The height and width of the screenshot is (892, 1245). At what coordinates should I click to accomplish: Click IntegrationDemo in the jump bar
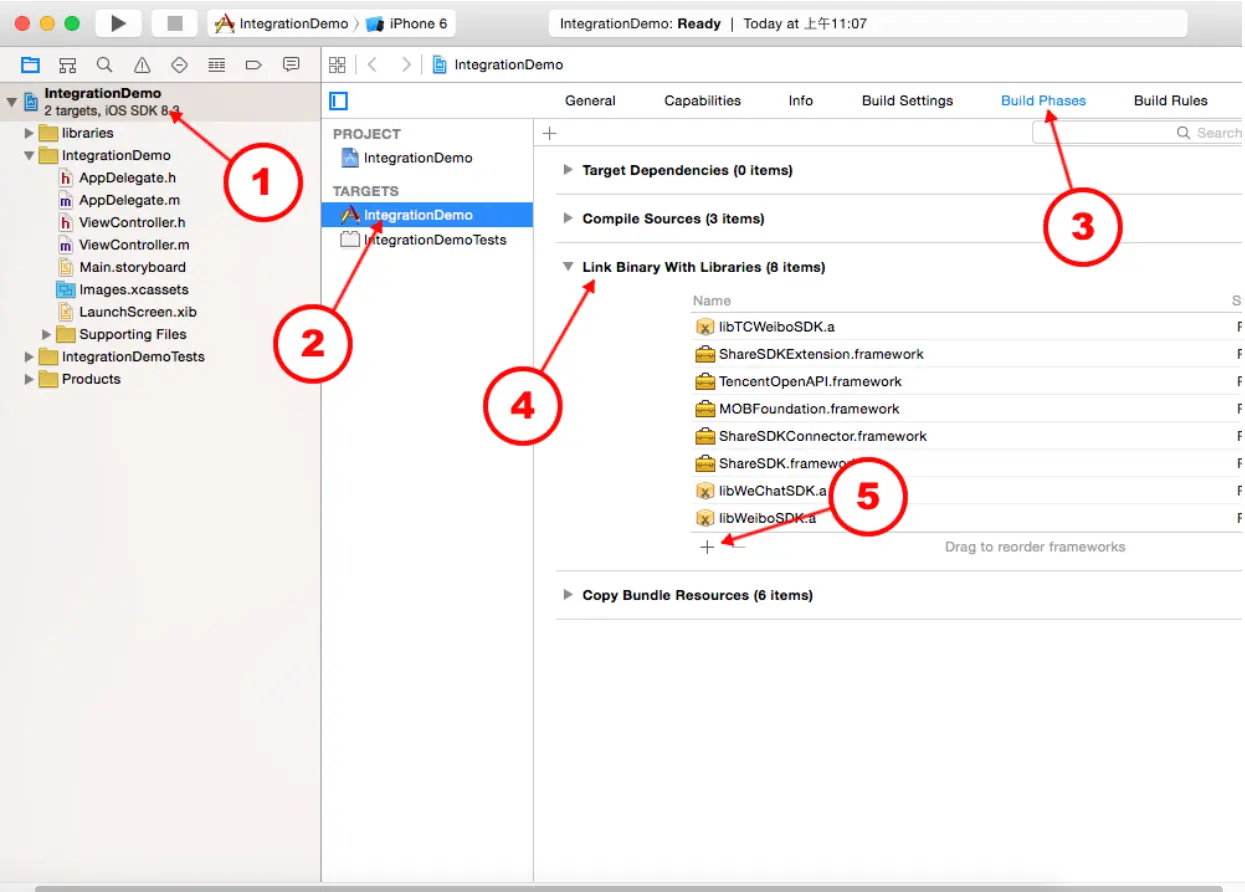coord(498,65)
